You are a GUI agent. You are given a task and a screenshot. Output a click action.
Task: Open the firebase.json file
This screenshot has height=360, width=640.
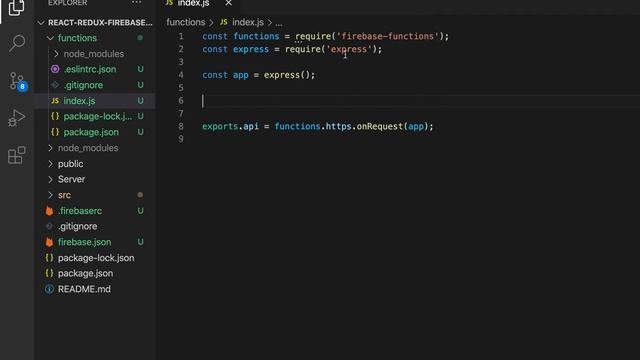84,242
